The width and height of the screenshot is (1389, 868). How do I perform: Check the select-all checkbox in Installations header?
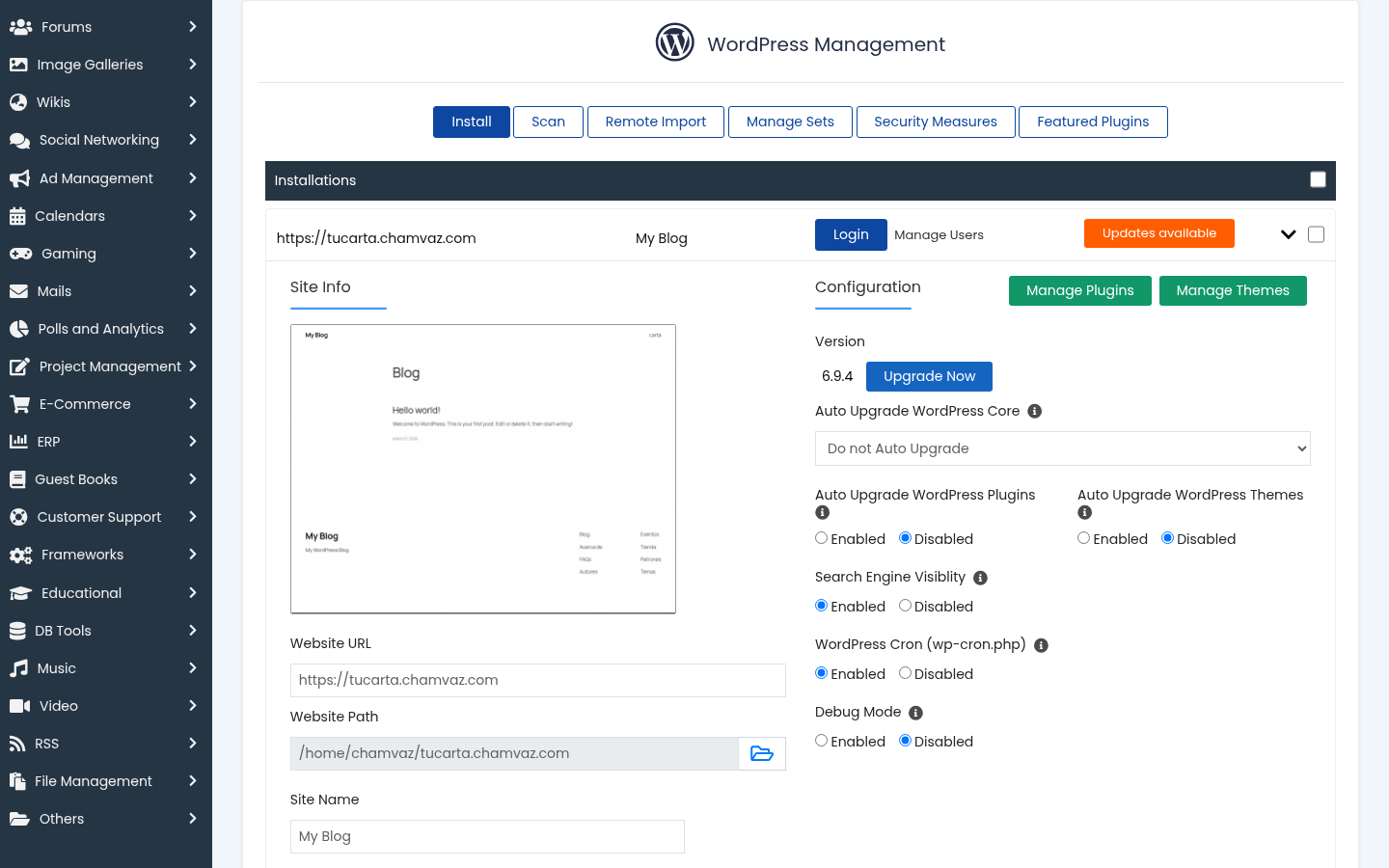point(1319,179)
